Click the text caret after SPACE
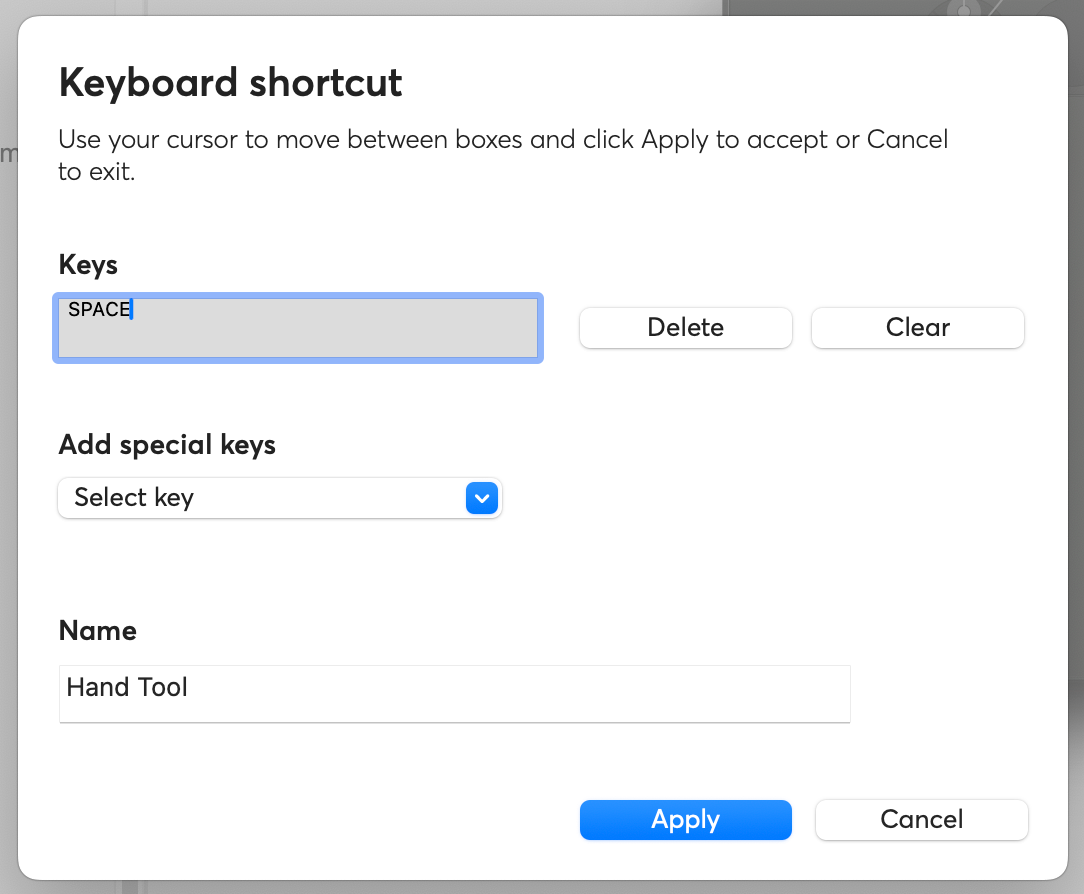1084x894 pixels. (x=131, y=309)
